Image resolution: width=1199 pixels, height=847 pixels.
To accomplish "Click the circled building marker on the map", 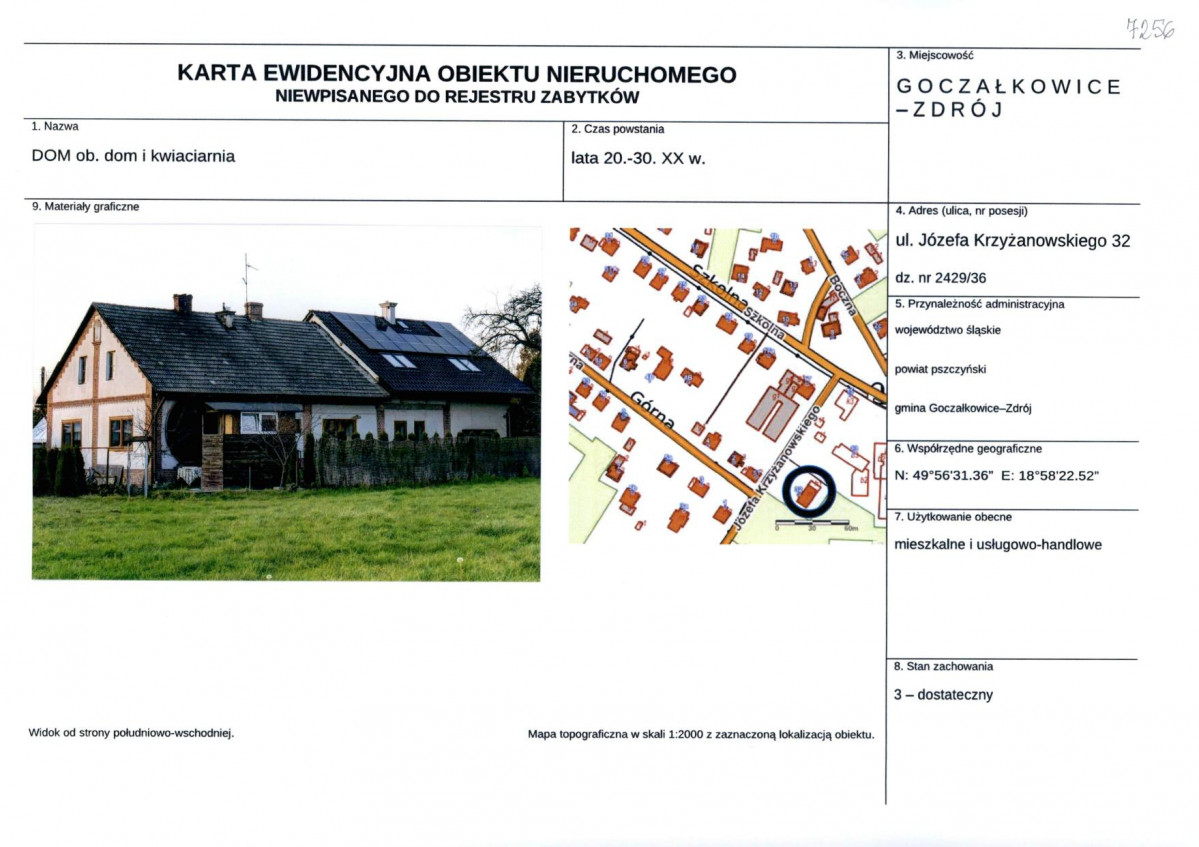I will pos(808,490).
